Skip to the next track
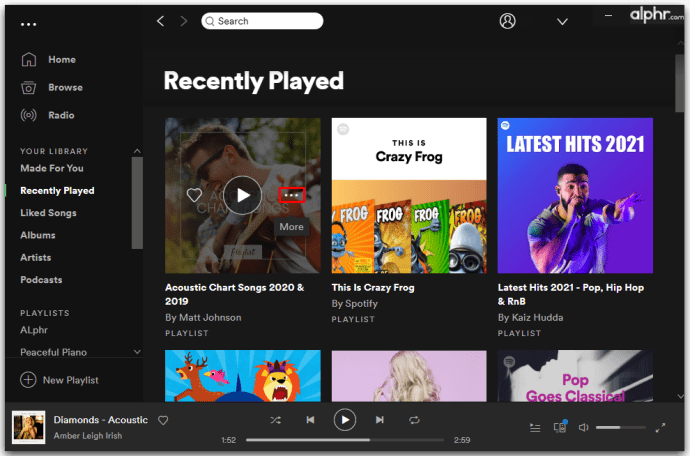 380,420
